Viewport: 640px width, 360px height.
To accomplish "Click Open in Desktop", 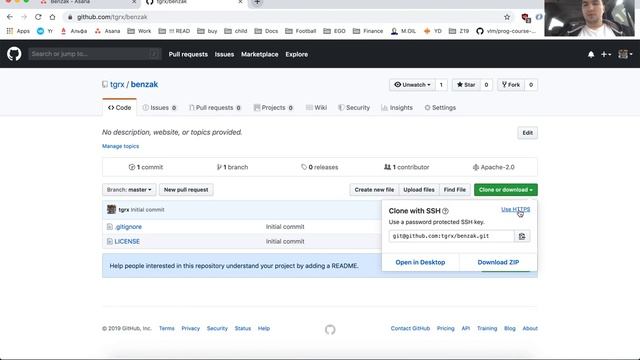I will [420, 262].
